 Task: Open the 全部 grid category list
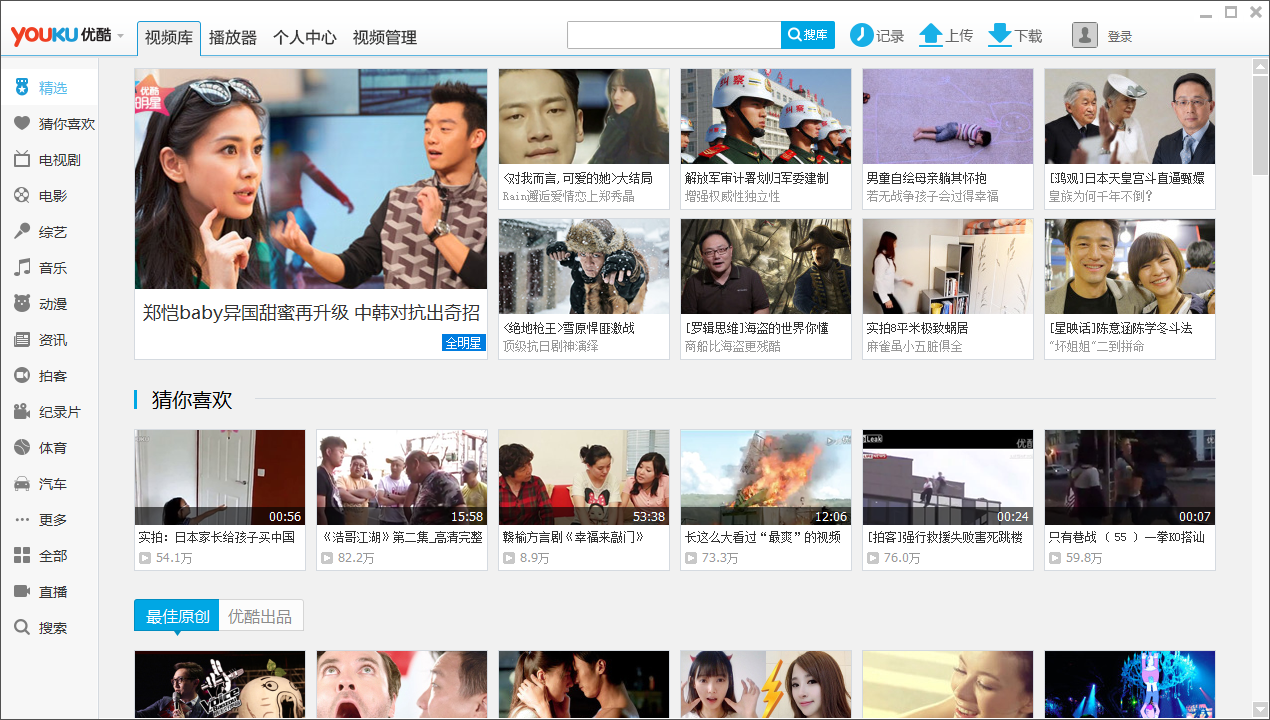click(x=22, y=556)
